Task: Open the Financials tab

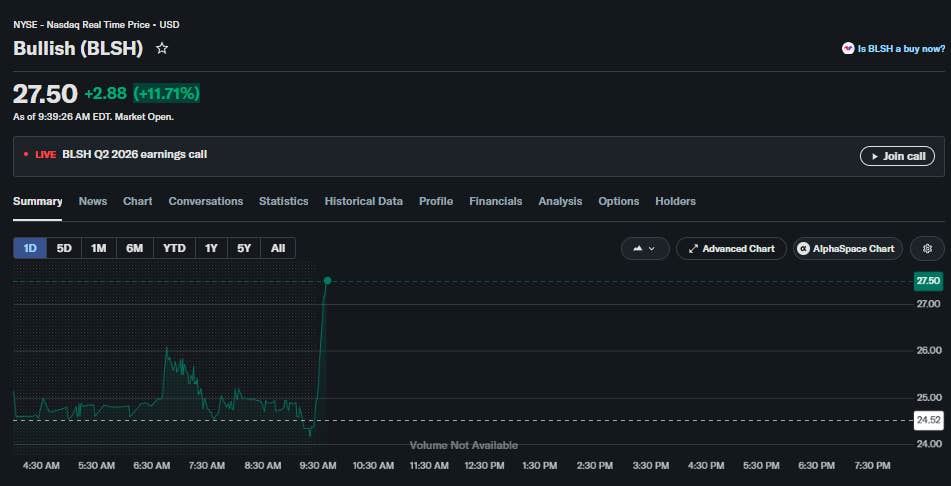Action: tap(496, 201)
